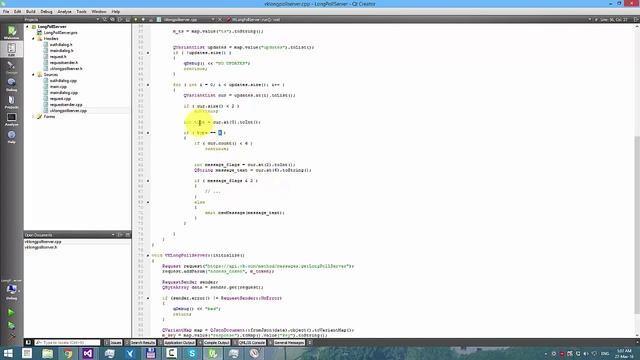Click the editor vertical scrollbar
The image size is (640, 360).
(637, 225)
